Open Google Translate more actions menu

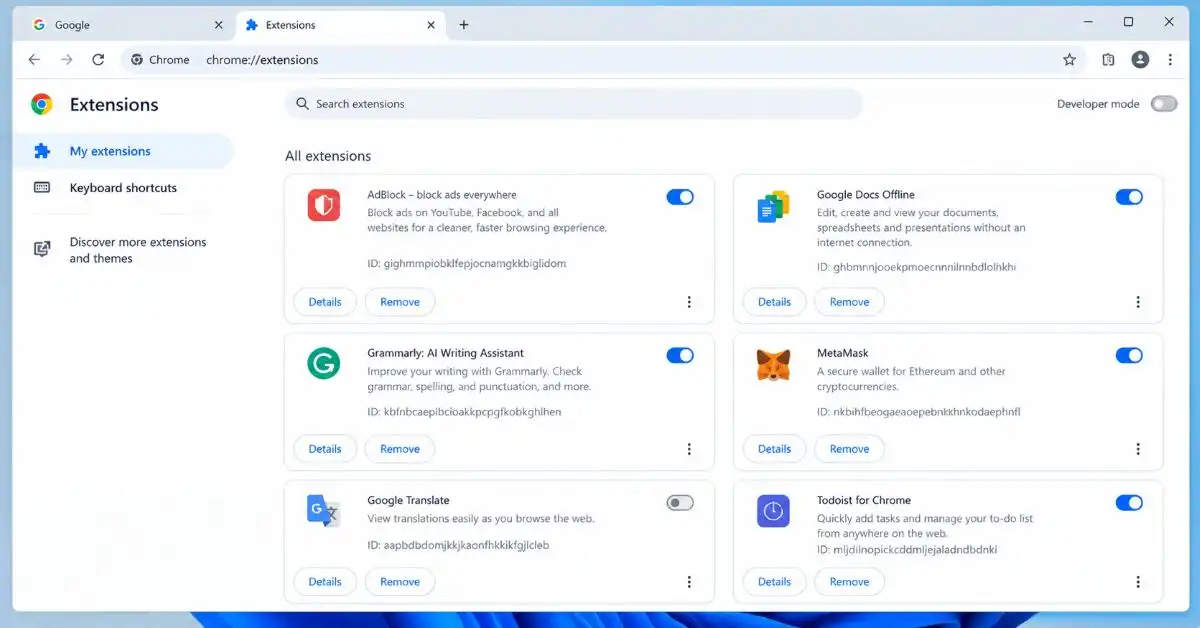click(689, 582)
